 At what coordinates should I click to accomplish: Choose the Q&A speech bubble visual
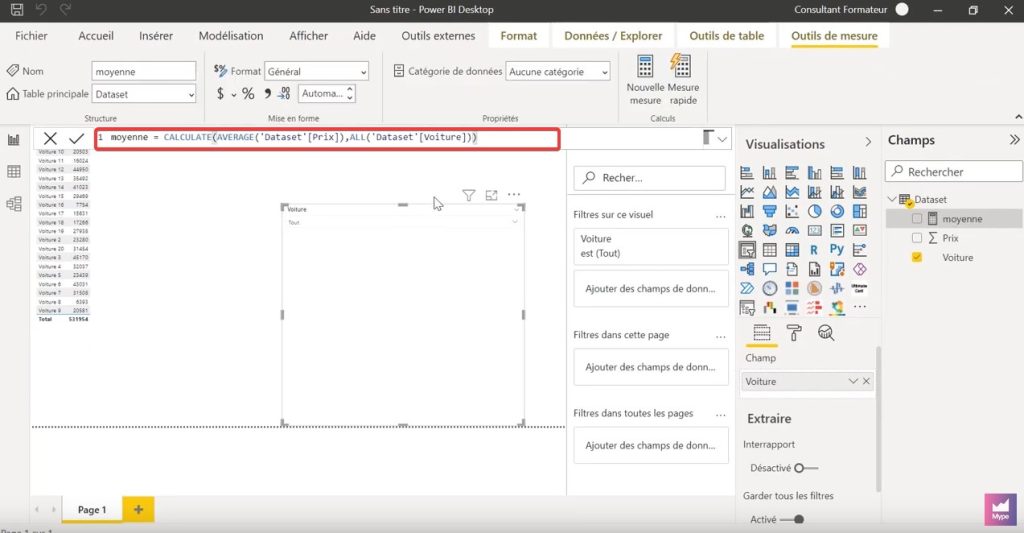coord(770,269)
